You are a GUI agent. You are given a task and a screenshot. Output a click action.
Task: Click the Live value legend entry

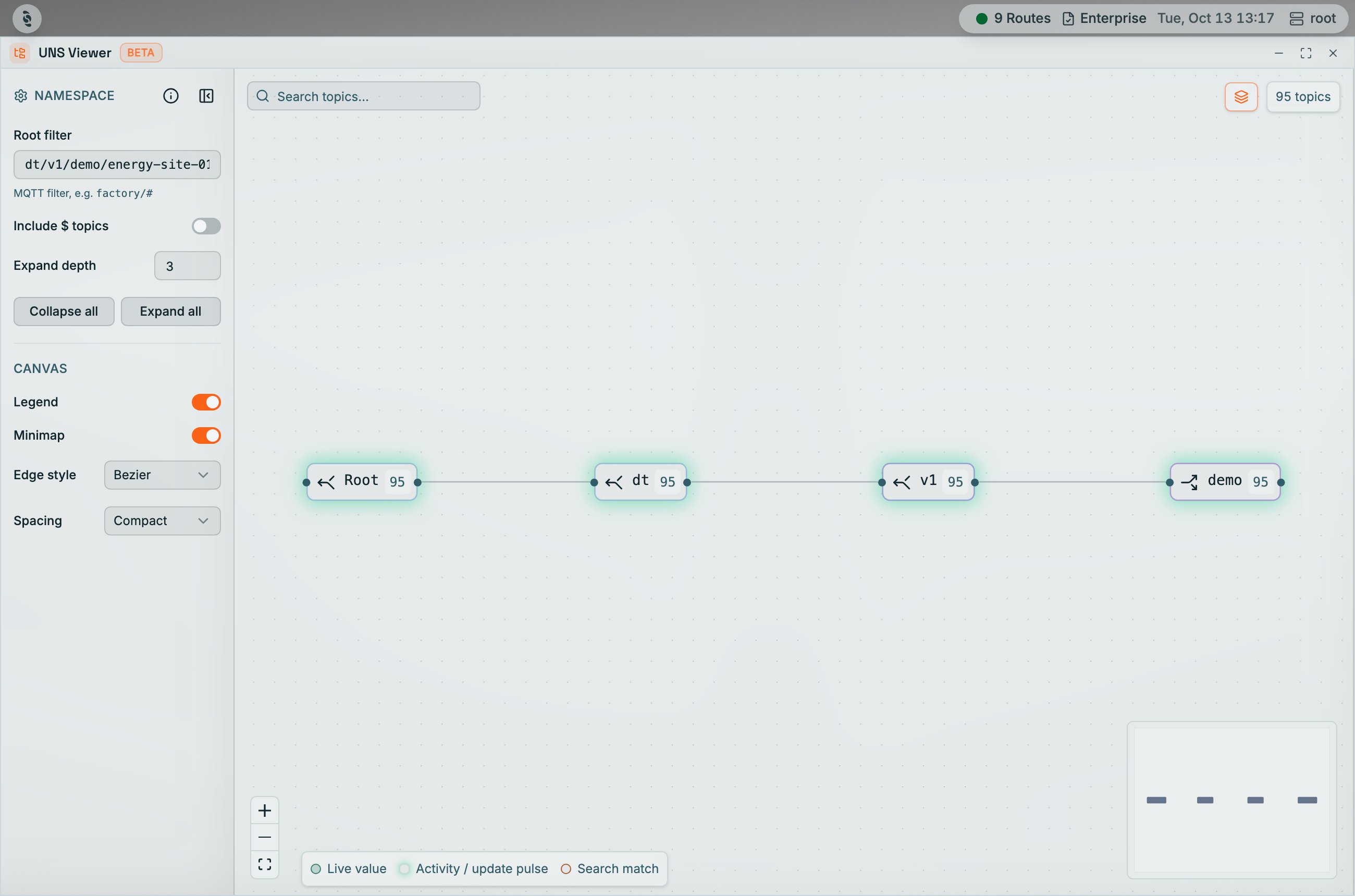pos(349,869)
